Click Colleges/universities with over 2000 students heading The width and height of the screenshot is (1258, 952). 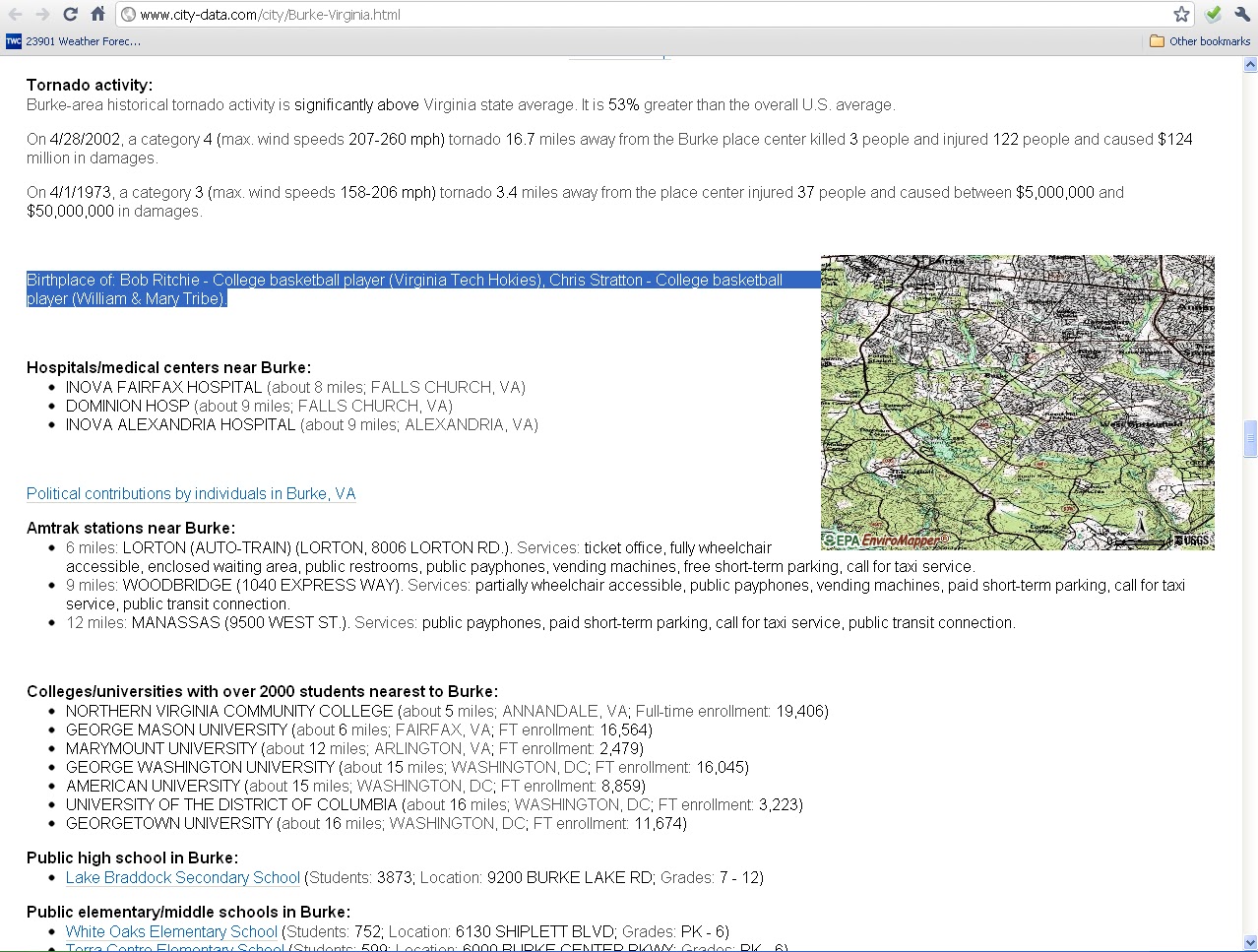click(262, 691)
